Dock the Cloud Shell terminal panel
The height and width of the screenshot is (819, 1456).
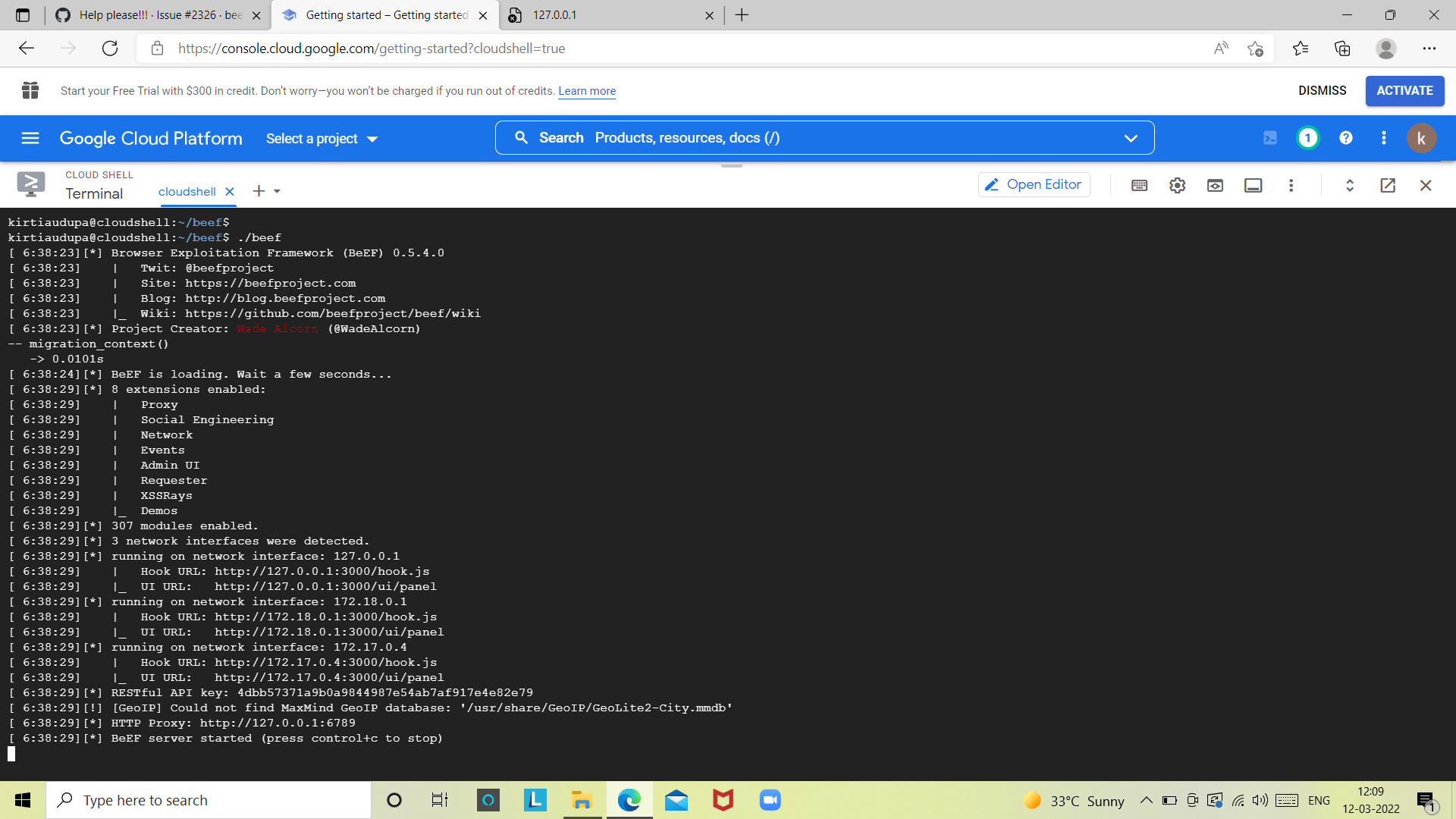pyautogui.click(x=1253, y=185)
